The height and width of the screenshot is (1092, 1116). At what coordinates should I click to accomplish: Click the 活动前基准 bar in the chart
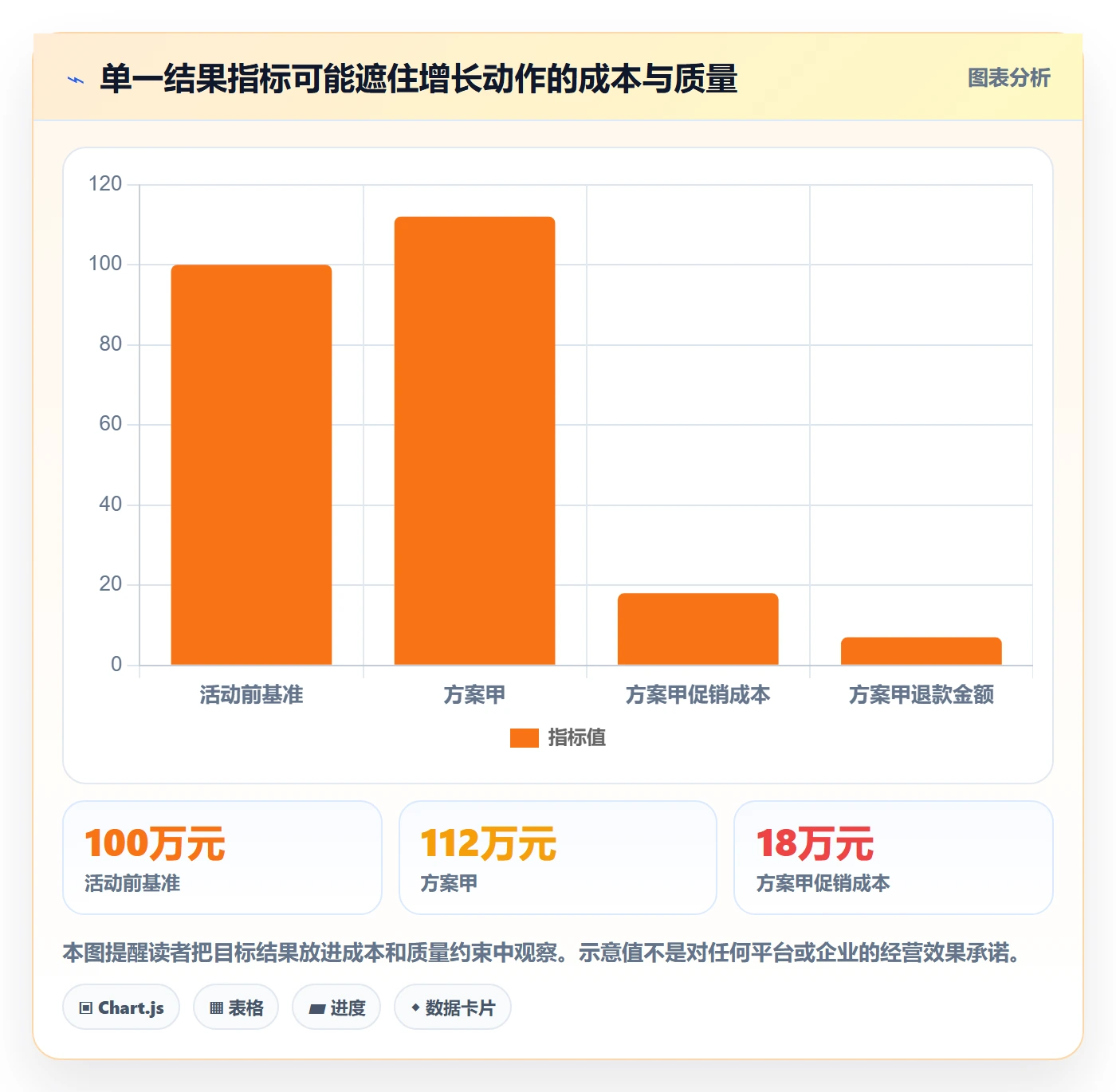click(x=251, y=465)
